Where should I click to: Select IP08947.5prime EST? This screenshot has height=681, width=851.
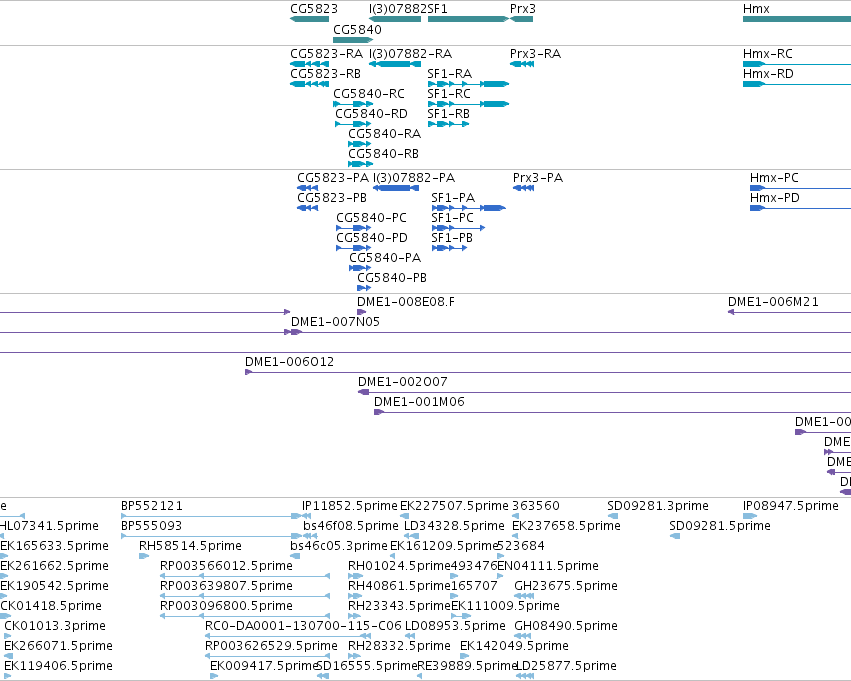click(750, 516)
